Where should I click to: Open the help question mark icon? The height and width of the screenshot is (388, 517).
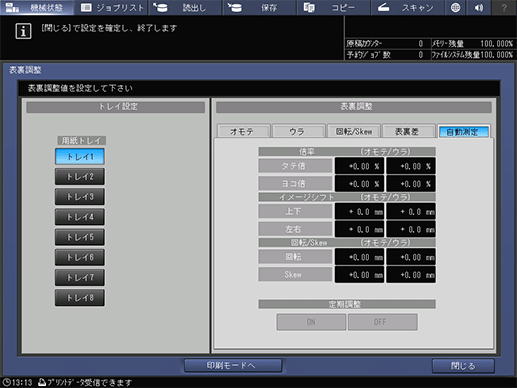[504, 7]
